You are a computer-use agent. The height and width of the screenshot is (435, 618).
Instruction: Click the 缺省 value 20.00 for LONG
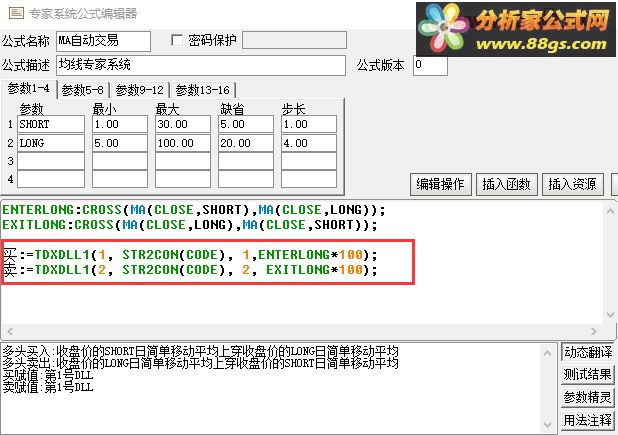pyautogui.click(x=246, y=143)
